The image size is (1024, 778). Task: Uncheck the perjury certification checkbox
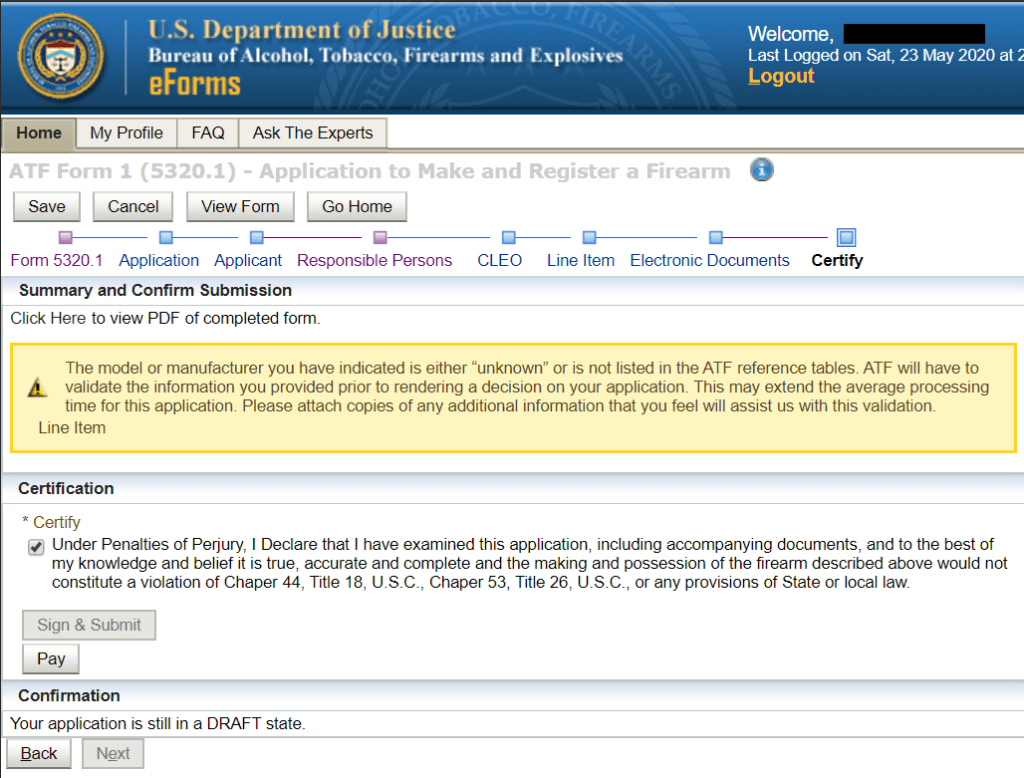tap(36, 547)
